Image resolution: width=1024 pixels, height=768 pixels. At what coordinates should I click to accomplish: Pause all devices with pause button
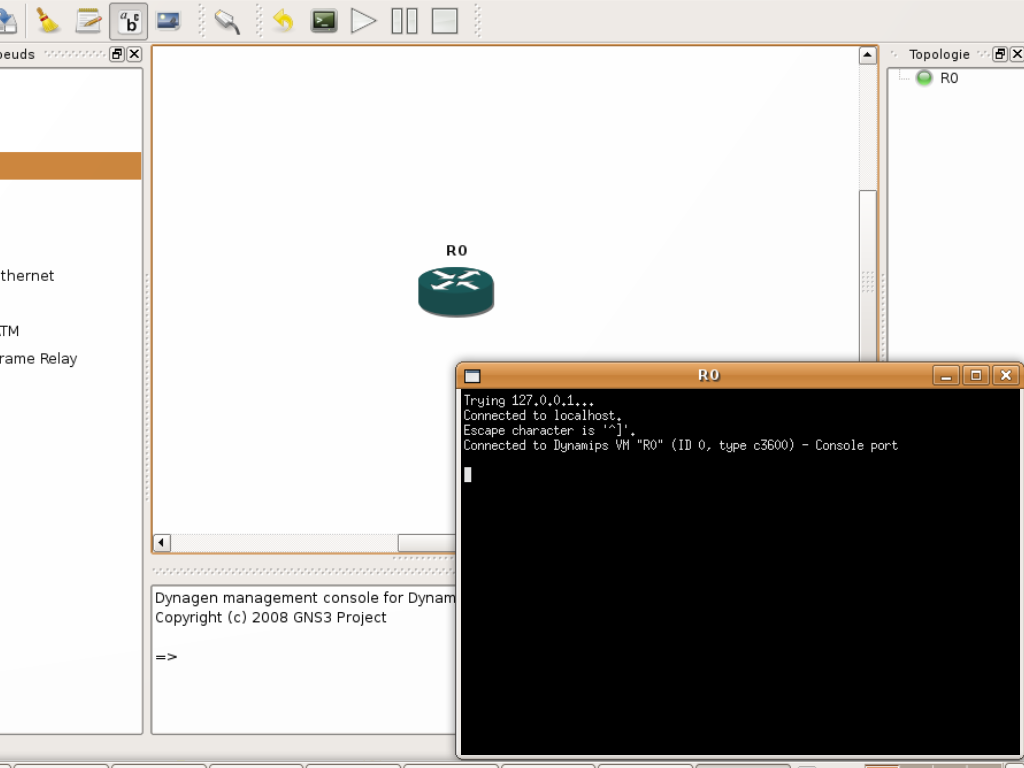404,21
